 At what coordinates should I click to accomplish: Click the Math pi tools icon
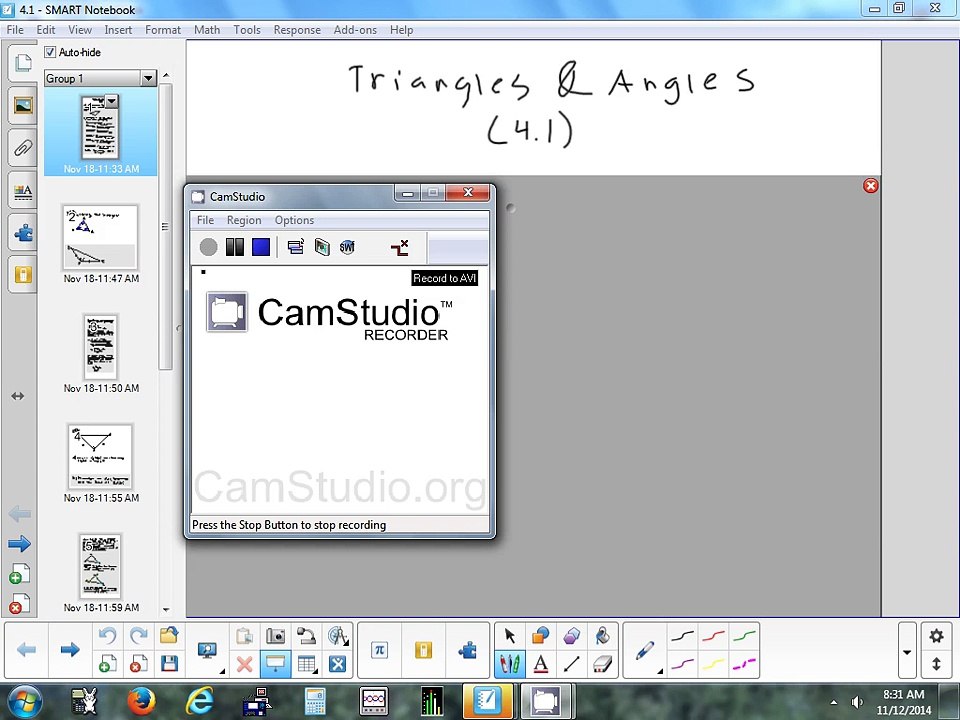coord(379,650)
